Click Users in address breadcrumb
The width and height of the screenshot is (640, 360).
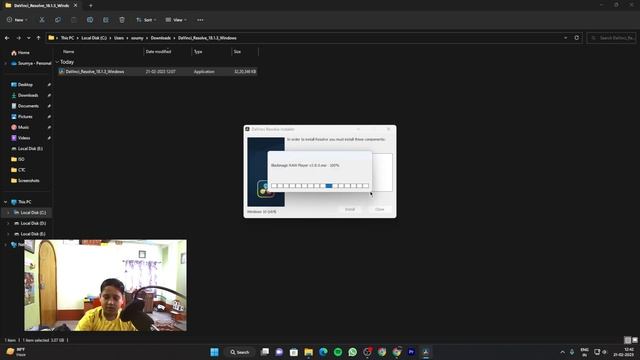(x=119, y=38)
